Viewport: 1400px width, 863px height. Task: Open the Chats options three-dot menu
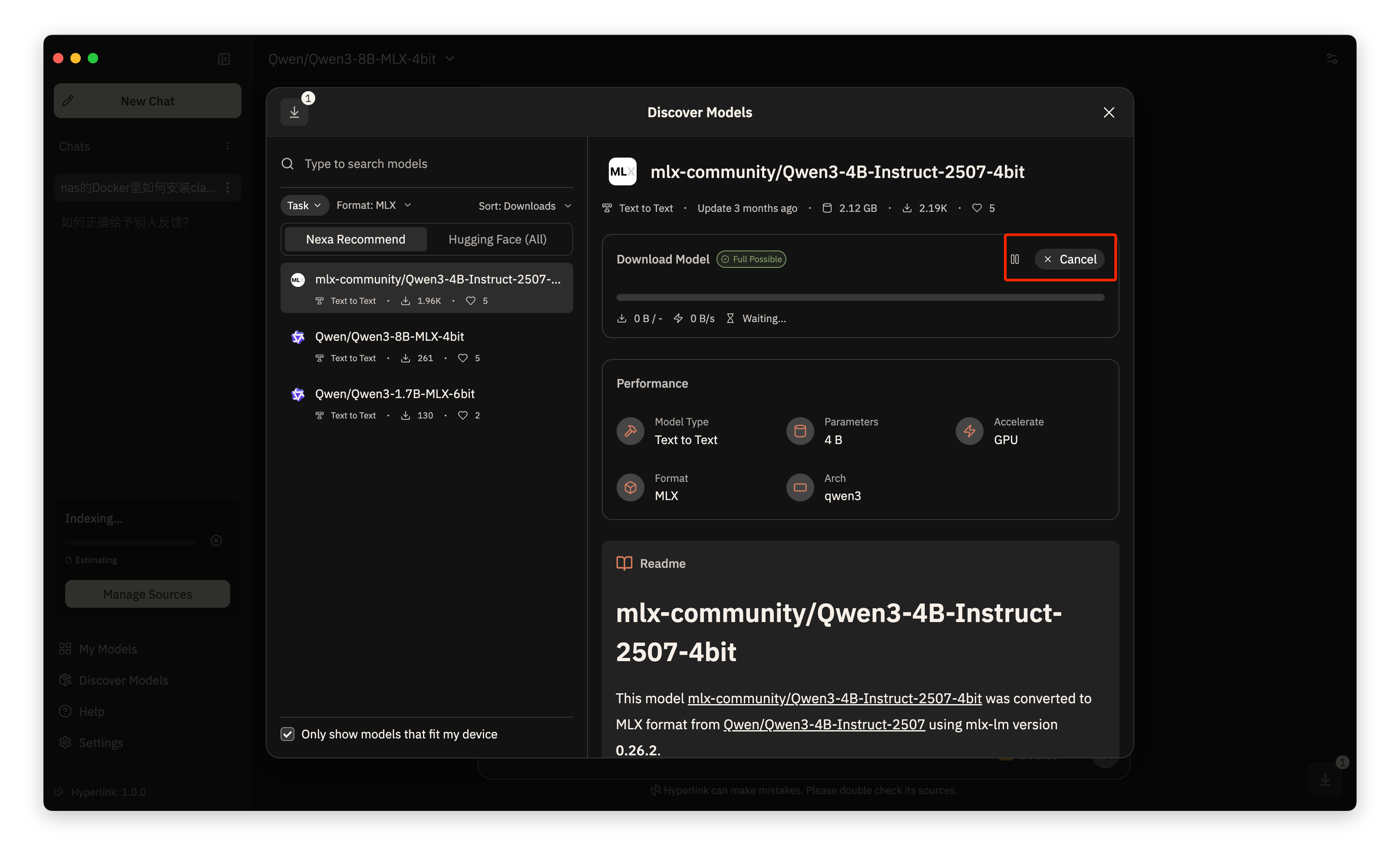pyautogui.click(x=227, y=146)
